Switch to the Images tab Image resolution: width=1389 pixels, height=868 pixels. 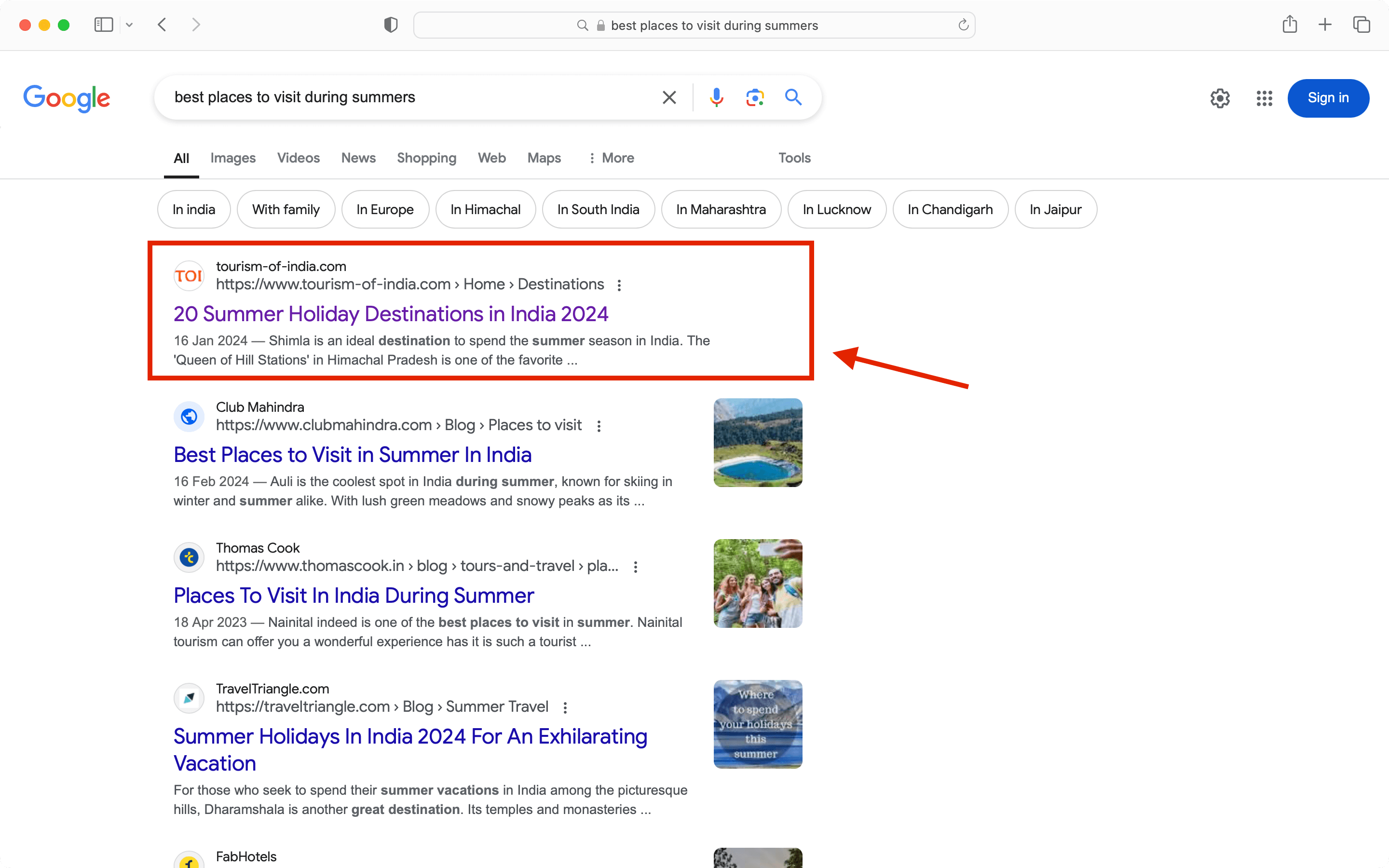[x=232, y=158]
